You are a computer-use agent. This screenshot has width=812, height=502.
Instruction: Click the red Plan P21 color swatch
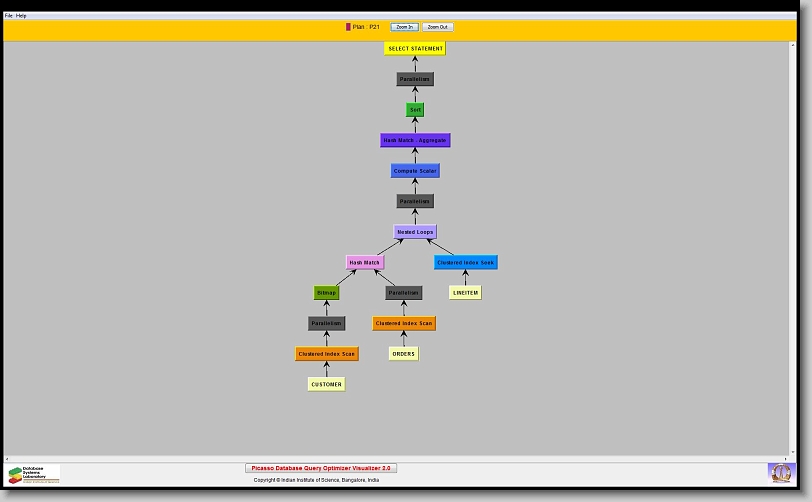click(x=348, y=27)
